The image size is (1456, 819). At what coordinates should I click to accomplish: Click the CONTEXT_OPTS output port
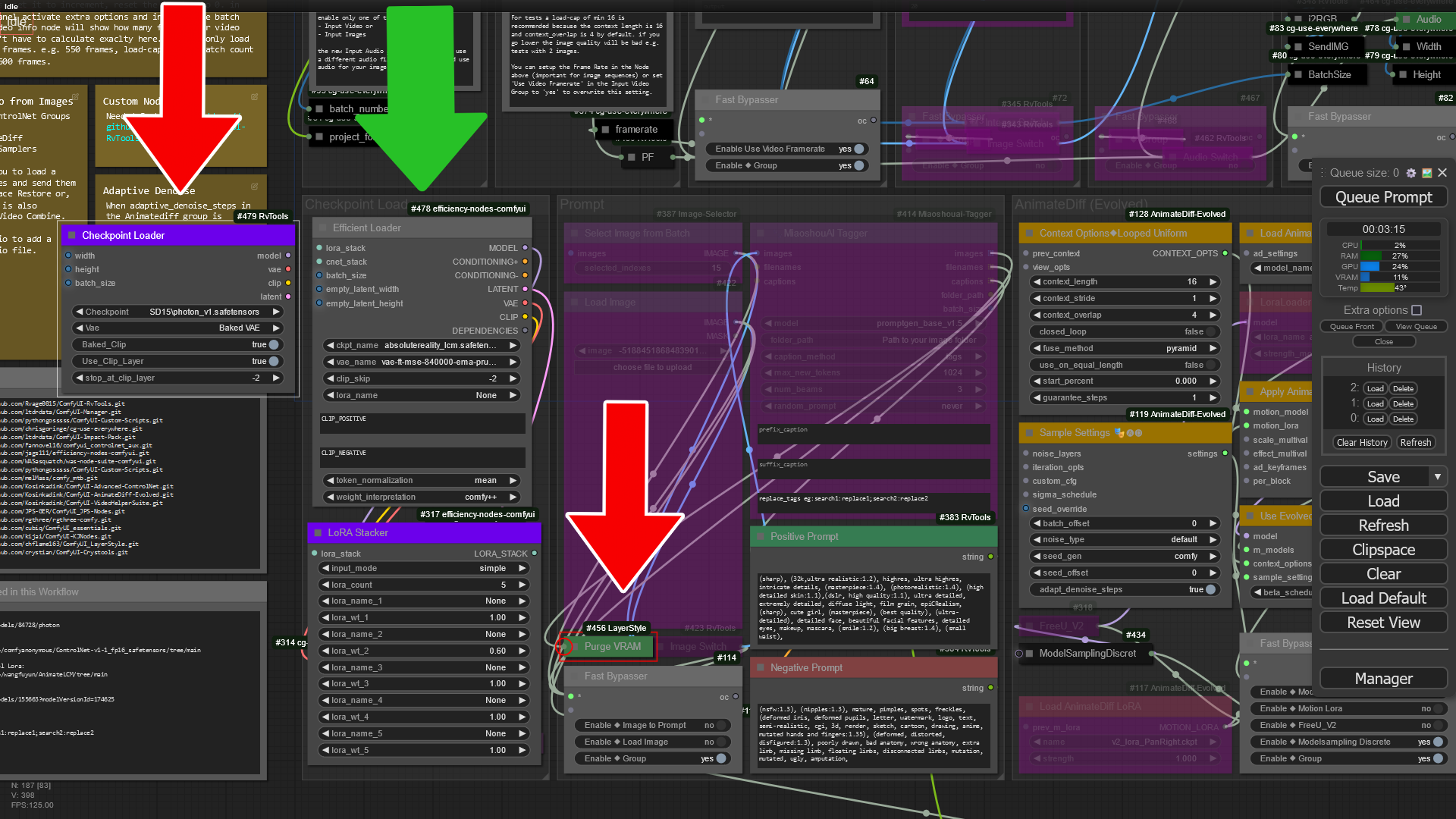(1225, 253)
